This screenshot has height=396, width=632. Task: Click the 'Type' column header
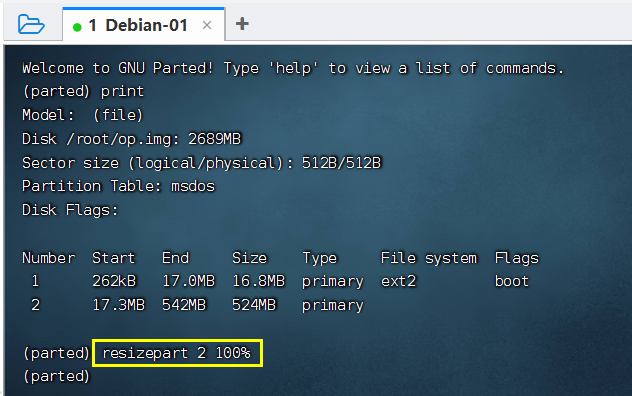coord(320,258)
